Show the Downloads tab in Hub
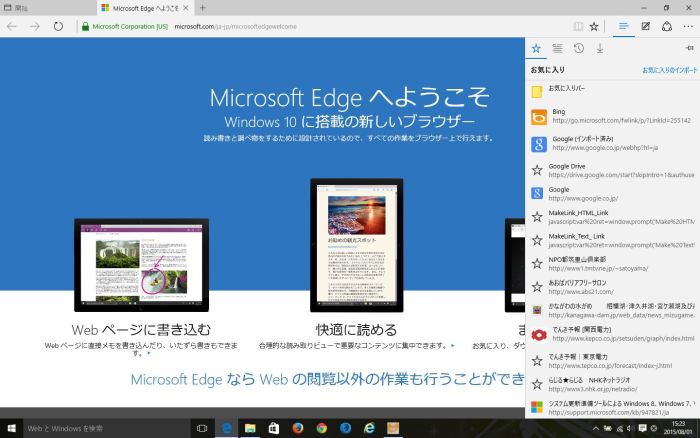700x438 pixels. click(x=600, y=48)
